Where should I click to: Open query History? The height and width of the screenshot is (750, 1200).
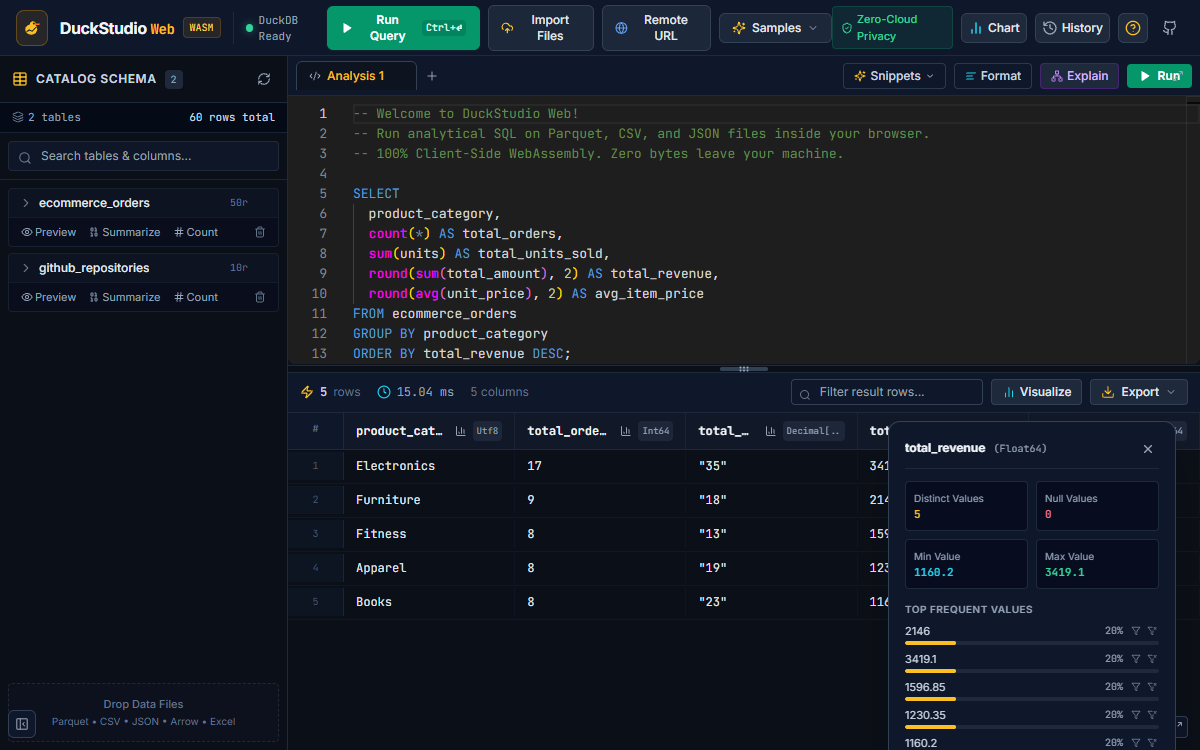point(1073,28)
